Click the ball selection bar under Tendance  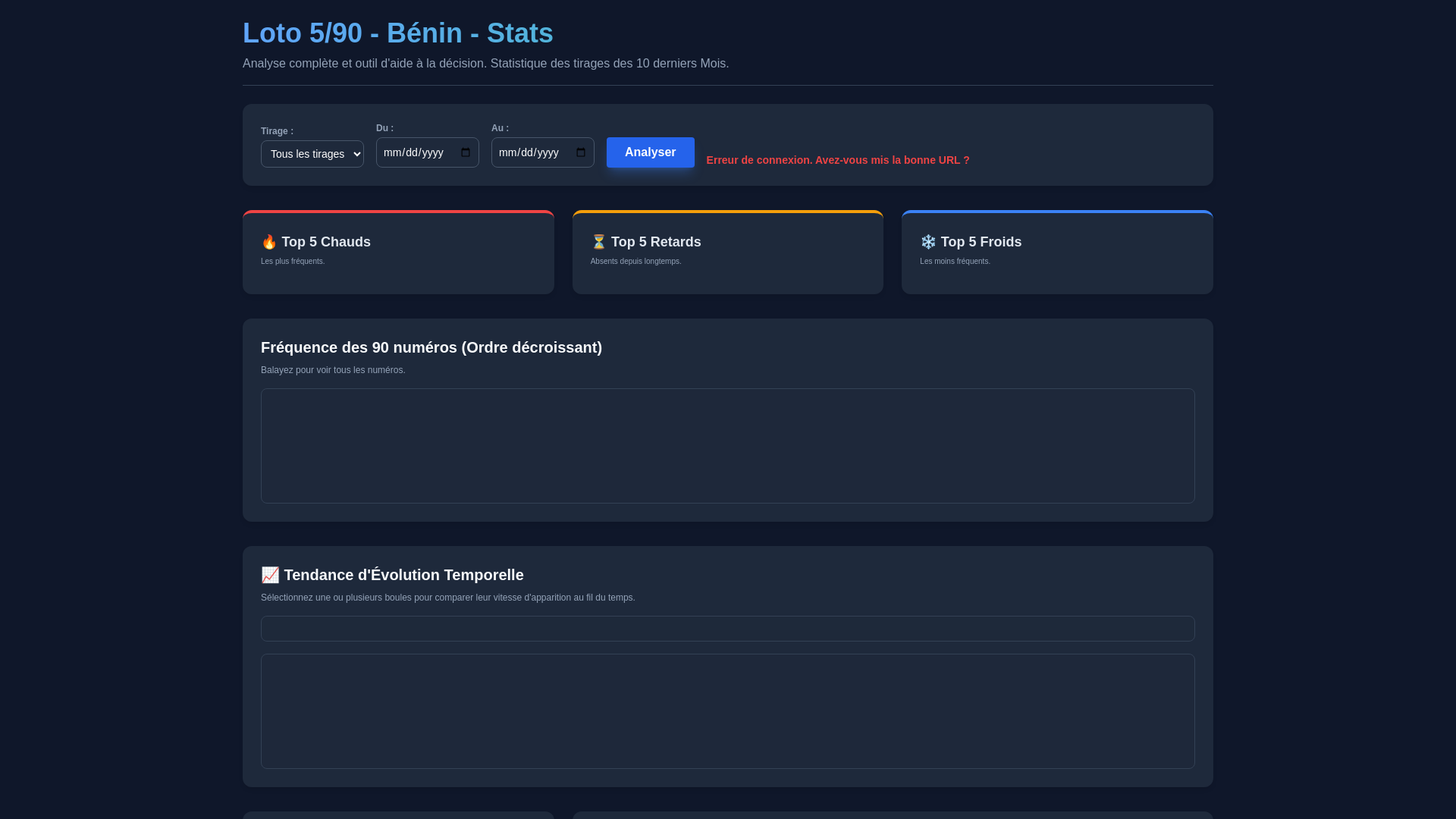pyautogui.click(x=728, y=629)
